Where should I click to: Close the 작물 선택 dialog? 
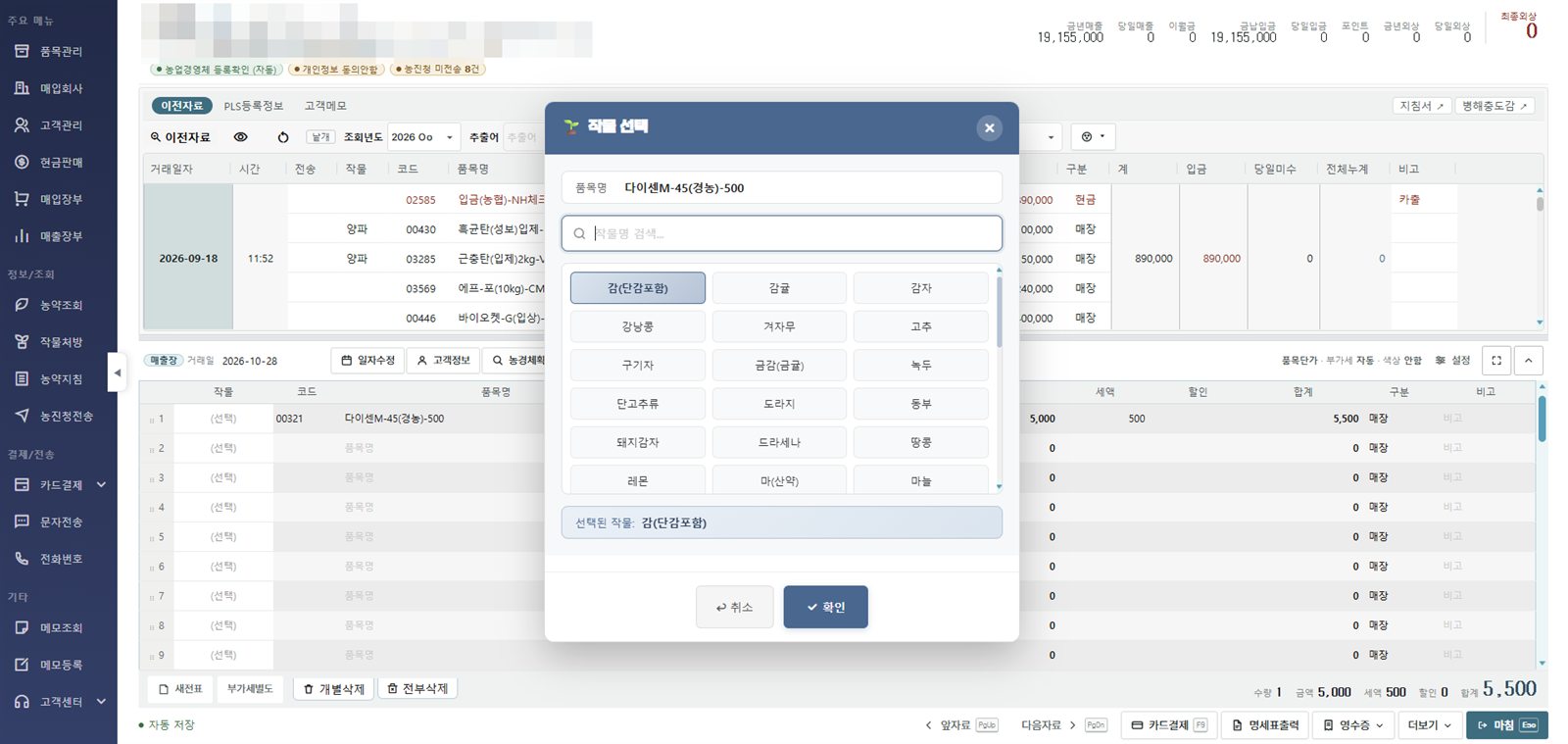(990, 127)
